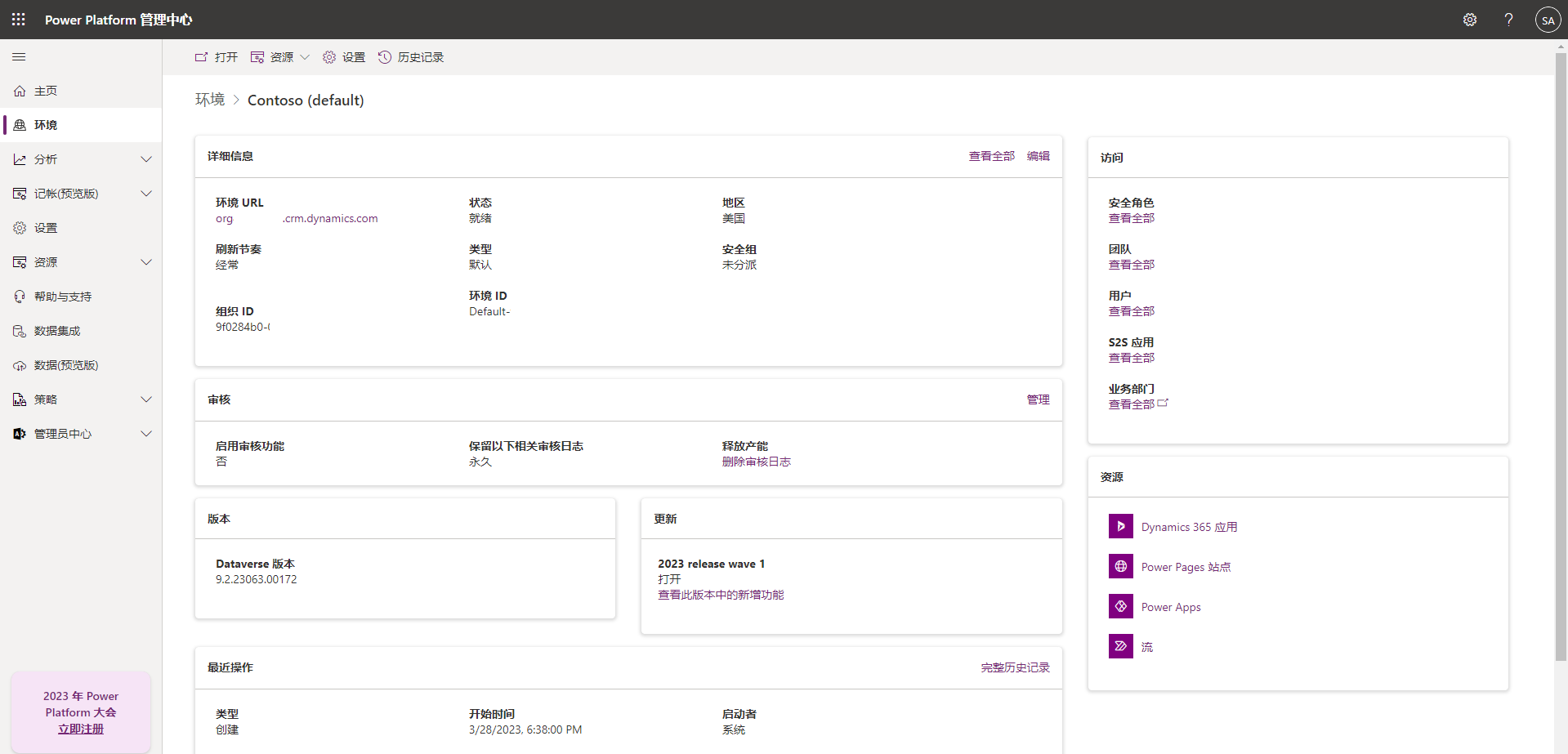This screenshot has width=1568, height=754.
Task: Click Contoso (default) in the breadcrumb
Action: point(306,100)
